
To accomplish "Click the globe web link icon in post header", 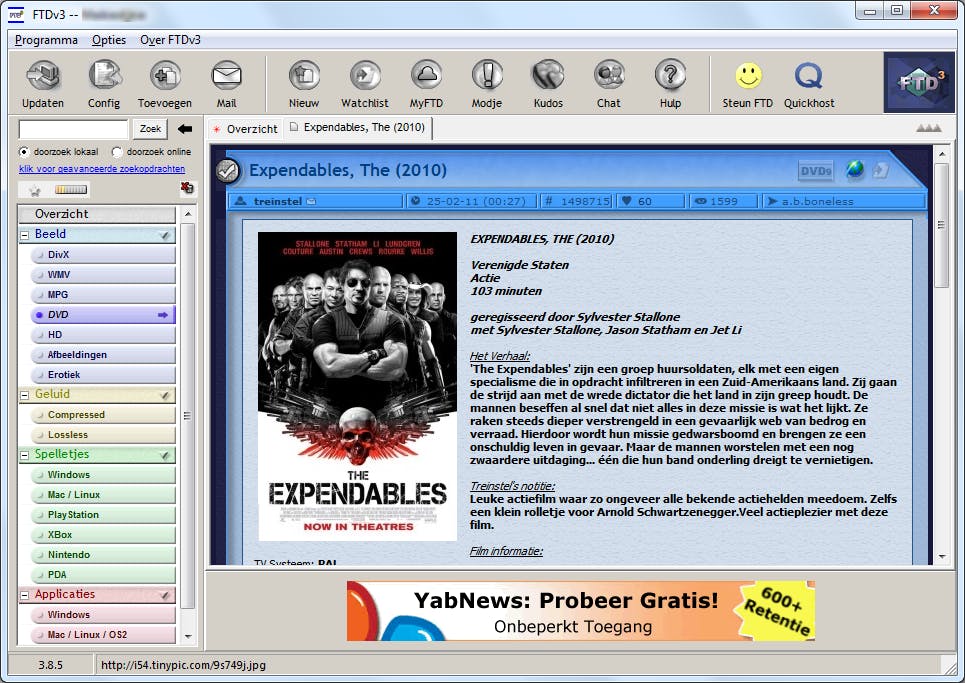I will pyautogui.click(x=855, y=169).
